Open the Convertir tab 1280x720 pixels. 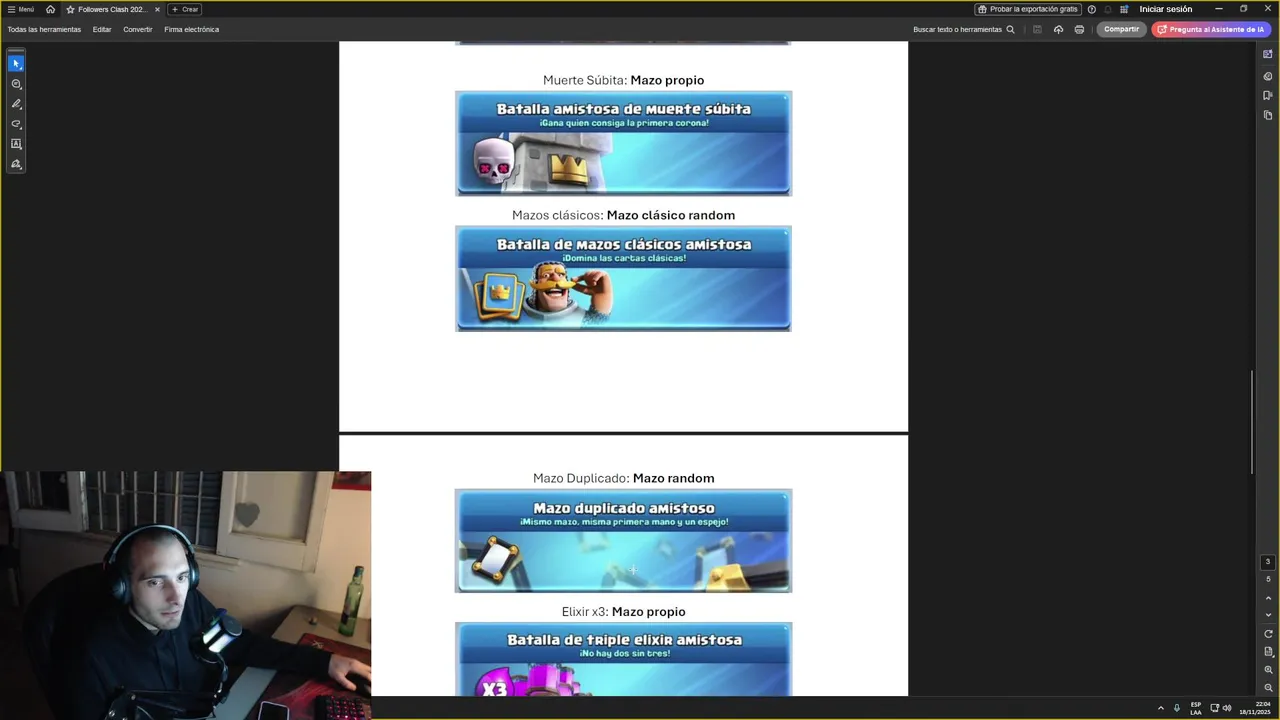pyautogui.click(x=138, y=29)
